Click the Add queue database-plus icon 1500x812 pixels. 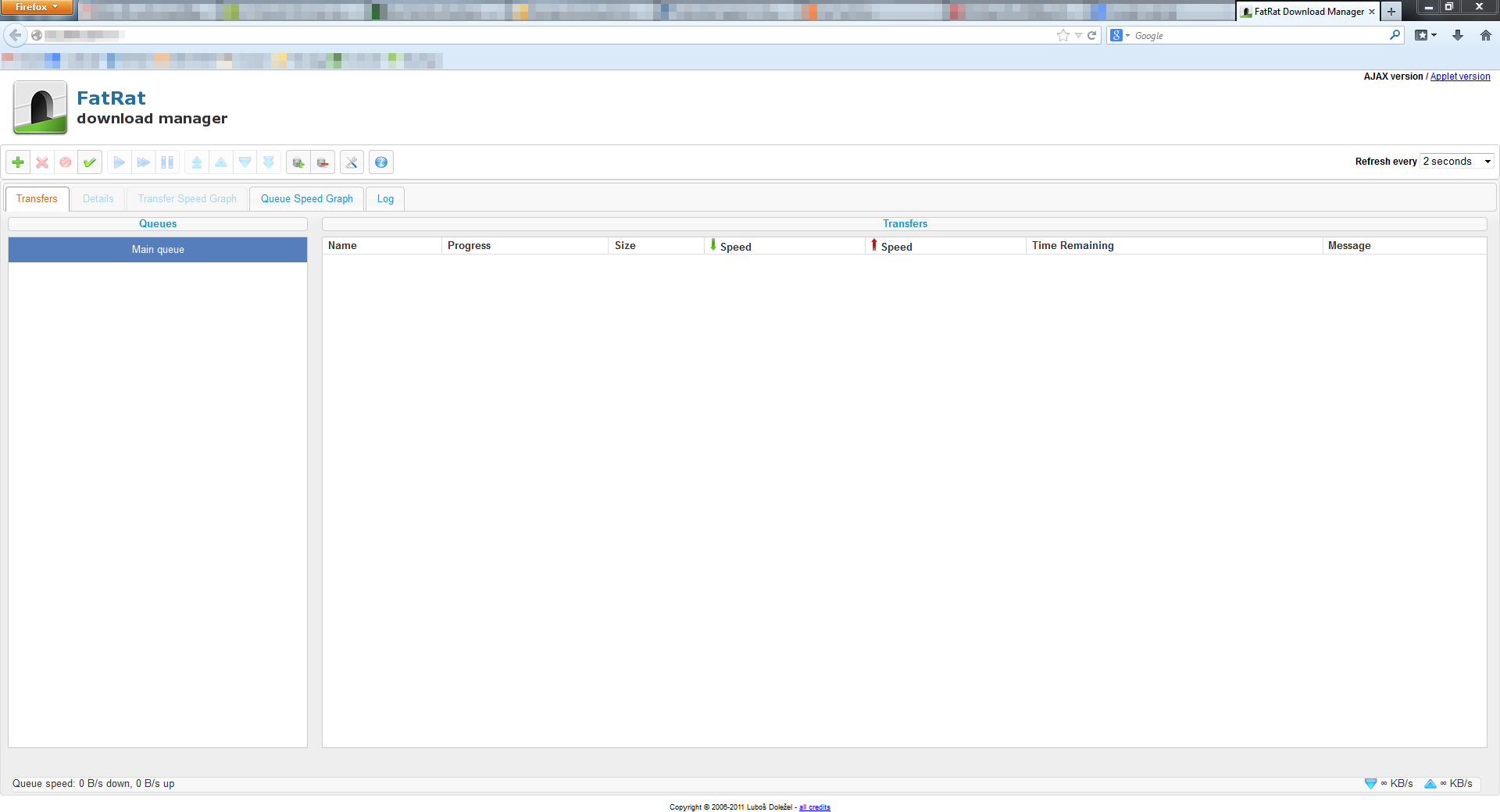[x=298, y=162]
